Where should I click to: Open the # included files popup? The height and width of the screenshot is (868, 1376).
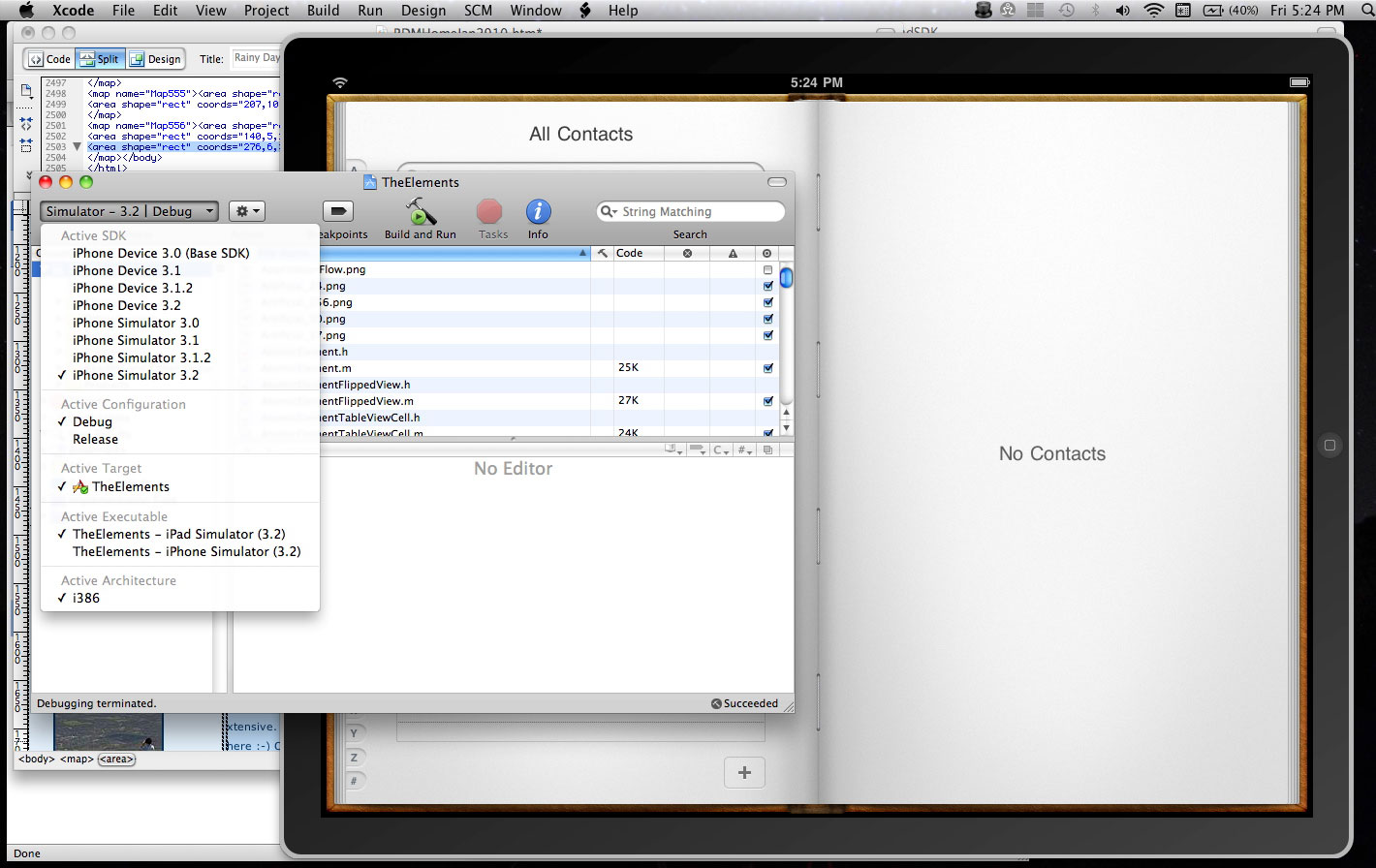pyautogui.click(x=745, y=449)
